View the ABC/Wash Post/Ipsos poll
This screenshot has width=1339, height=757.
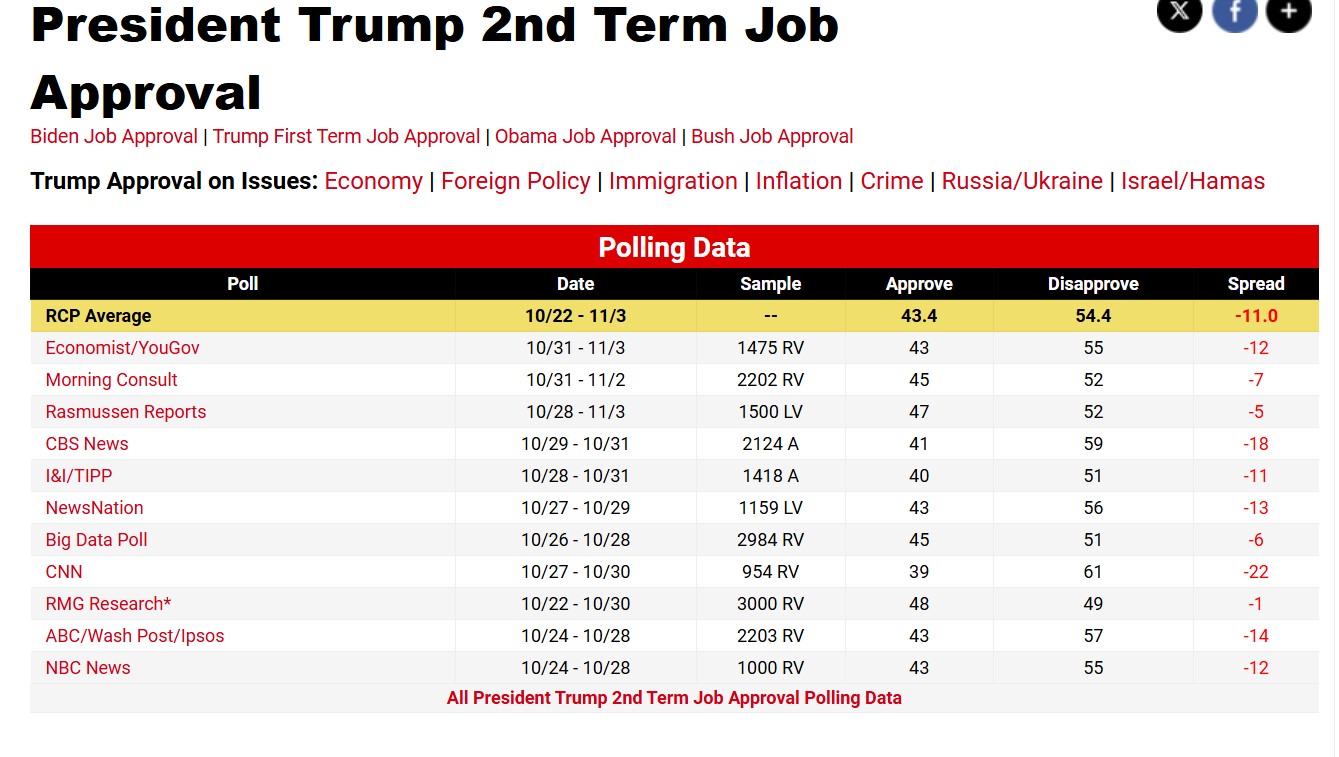[x=135, y=636]
